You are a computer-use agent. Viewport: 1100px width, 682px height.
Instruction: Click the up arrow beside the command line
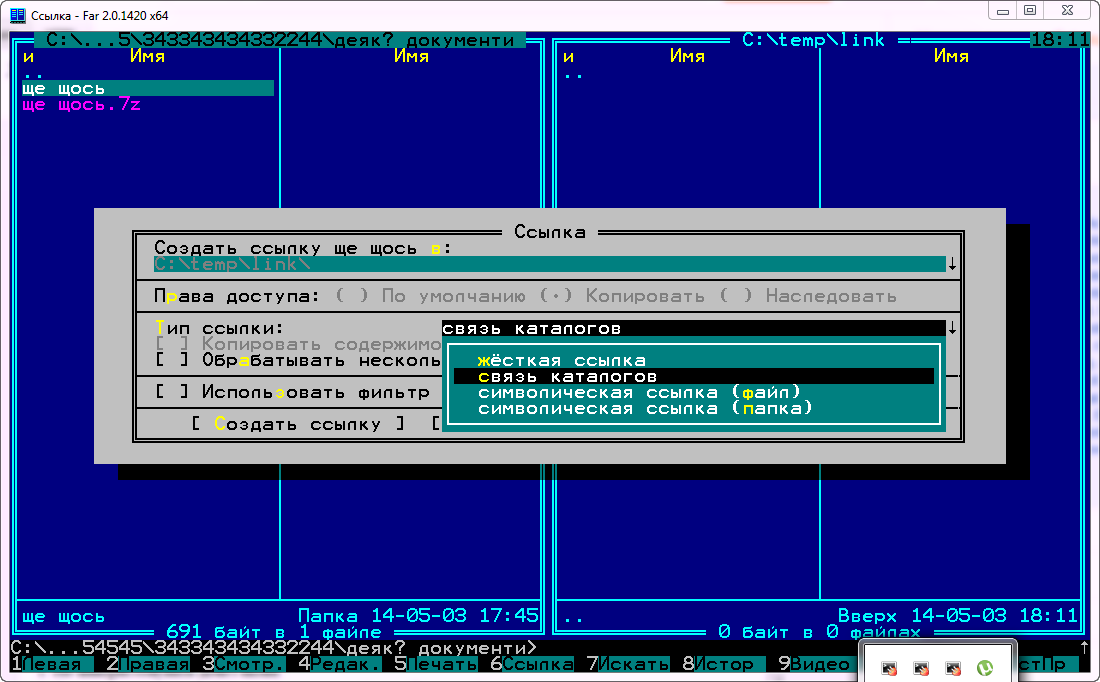1084,648
